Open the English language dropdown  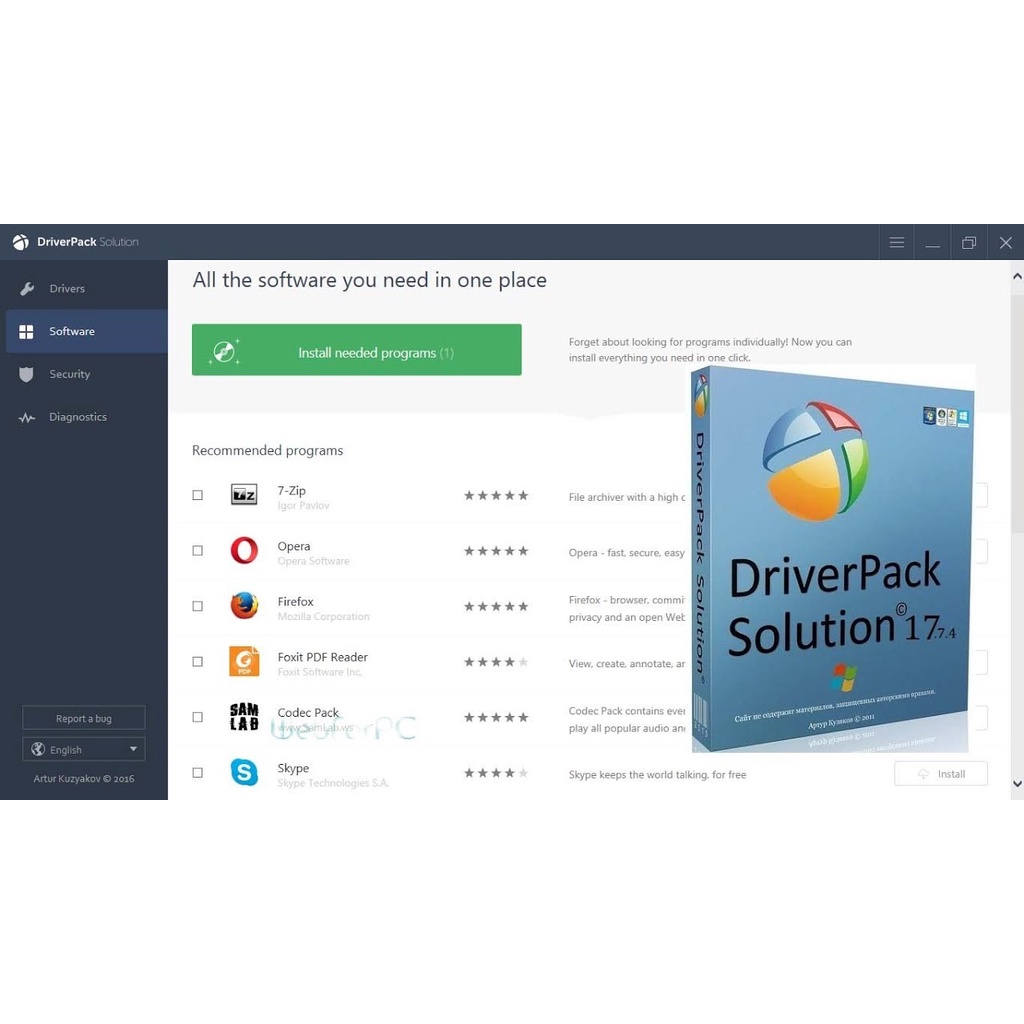click(84, 749)
